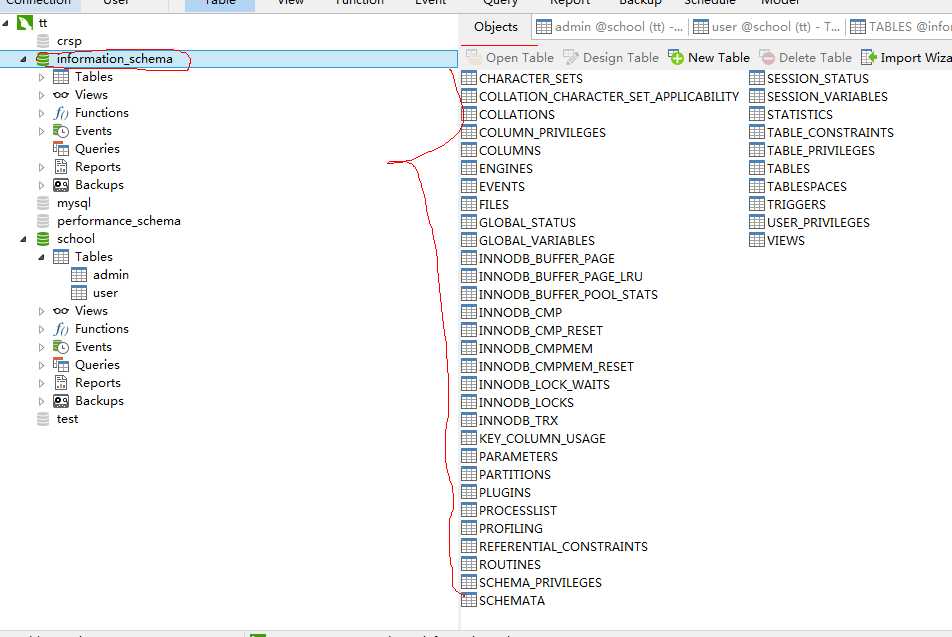The height and width of the screenshot is (637, 952).
Task: Click Backups icon under school database
Action: point(61,401)
